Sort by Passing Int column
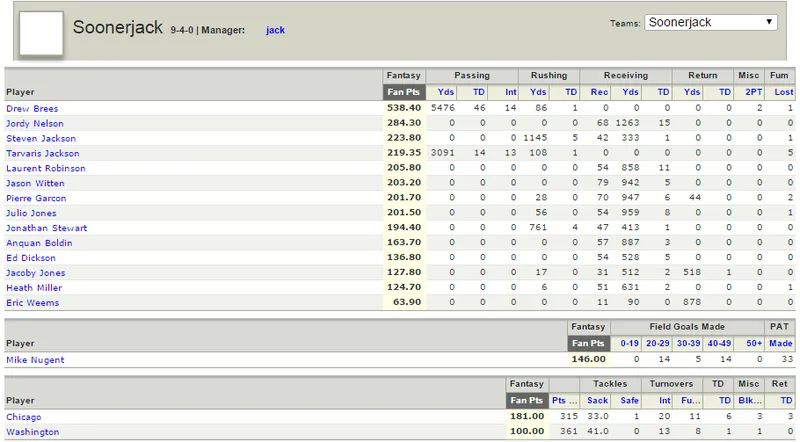This screenshot has height=442, width=800. point(511,92)
